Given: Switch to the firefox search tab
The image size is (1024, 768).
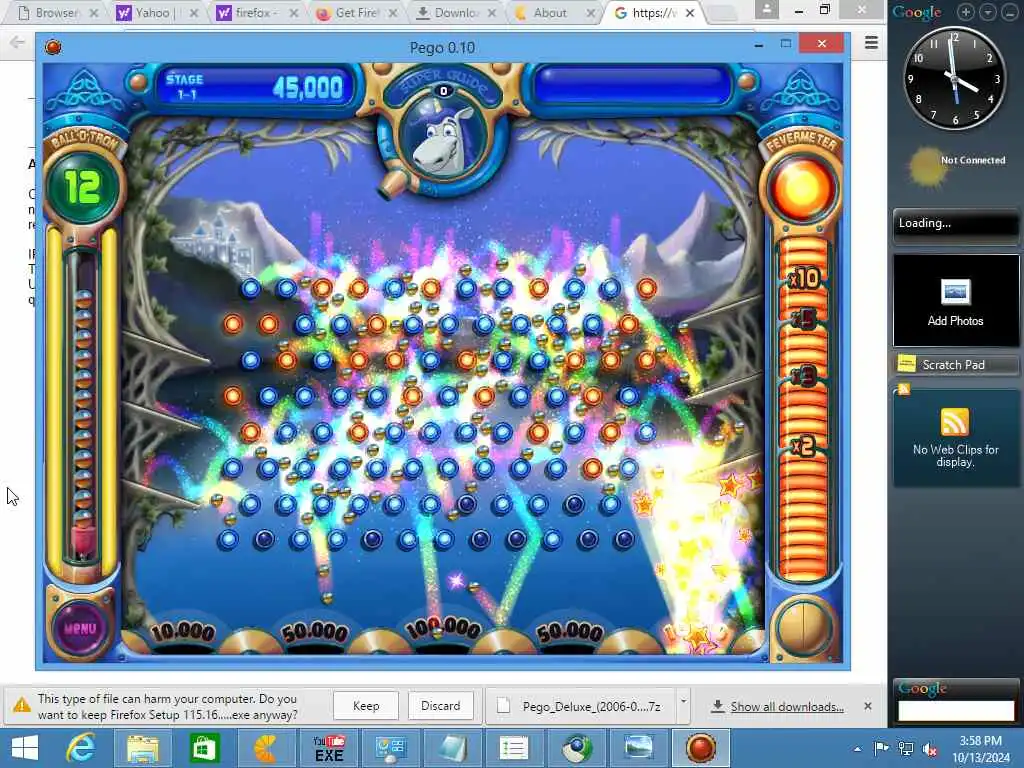Looking at the screenshot, I should [253, 13].
